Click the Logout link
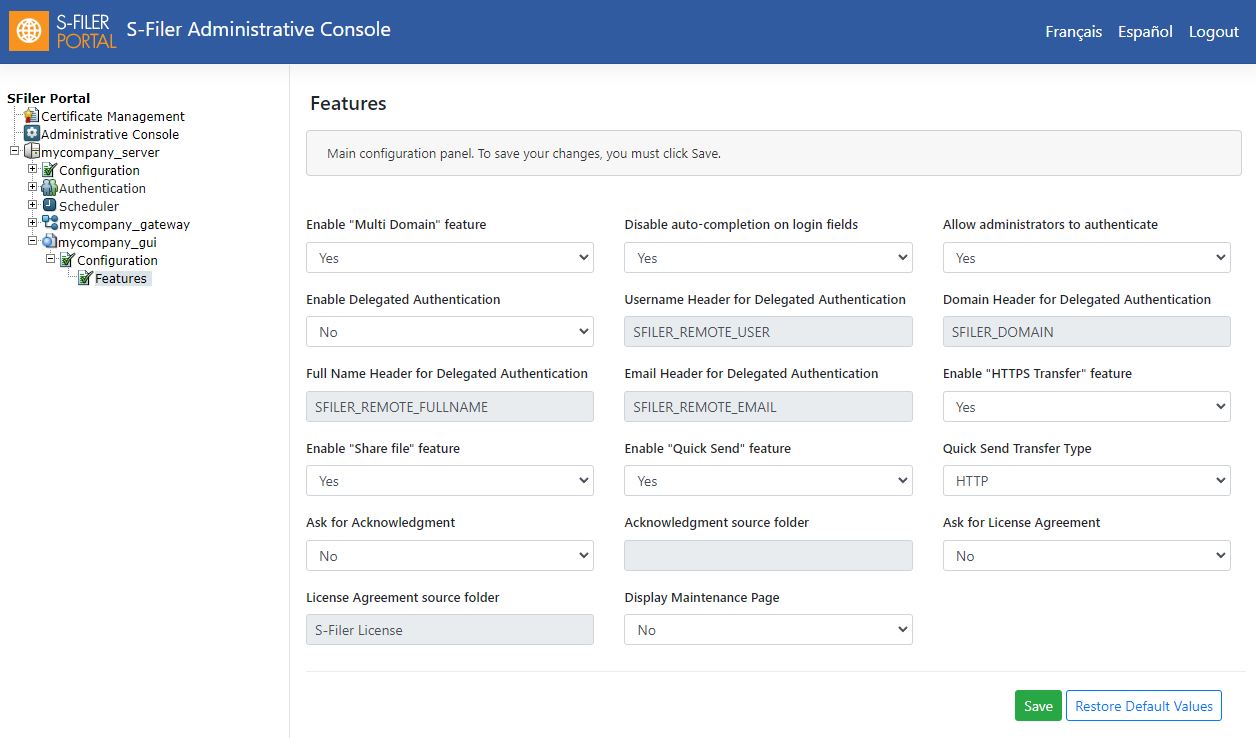This screenshot has height=738, width=1256. 1214,32
